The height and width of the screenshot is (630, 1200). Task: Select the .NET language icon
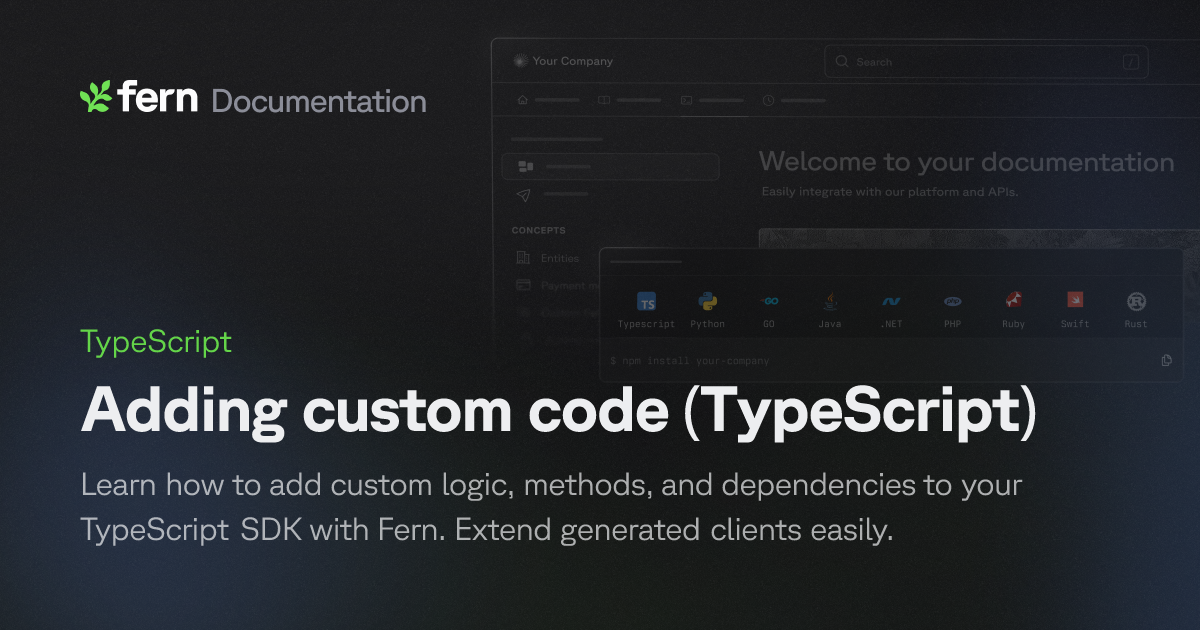[891, 301]
